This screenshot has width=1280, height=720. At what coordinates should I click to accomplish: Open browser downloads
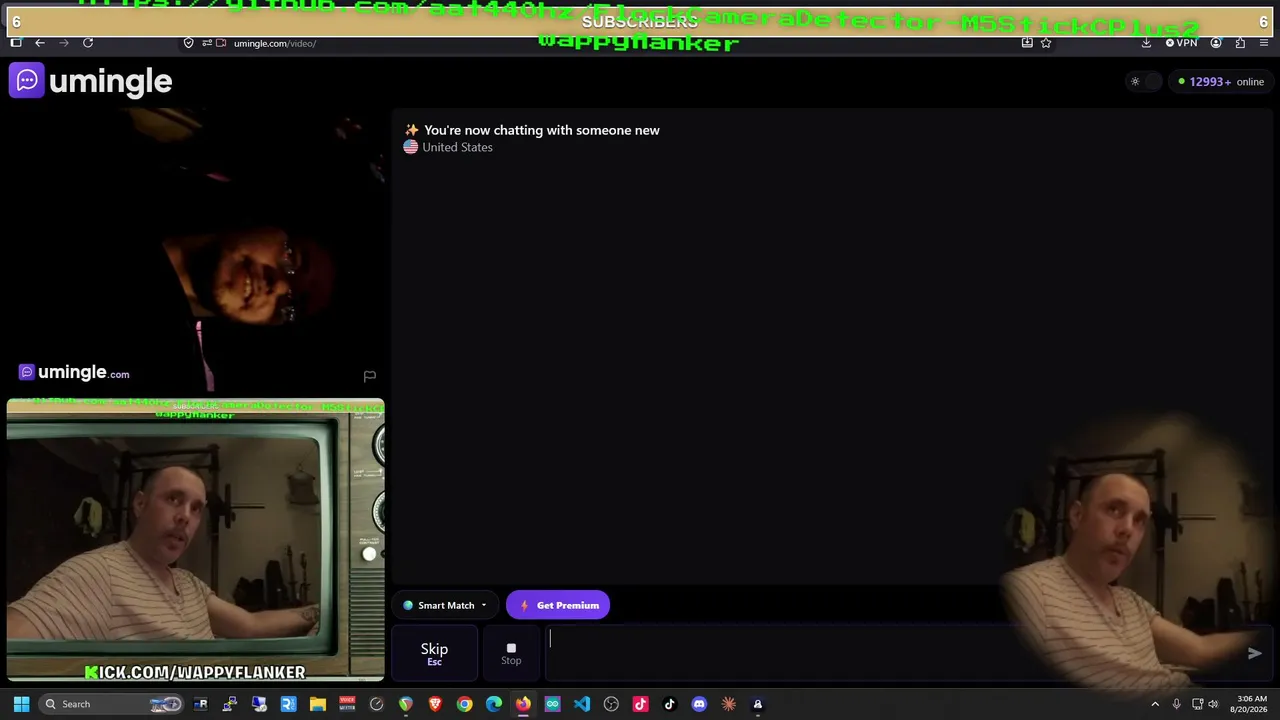1146,43
